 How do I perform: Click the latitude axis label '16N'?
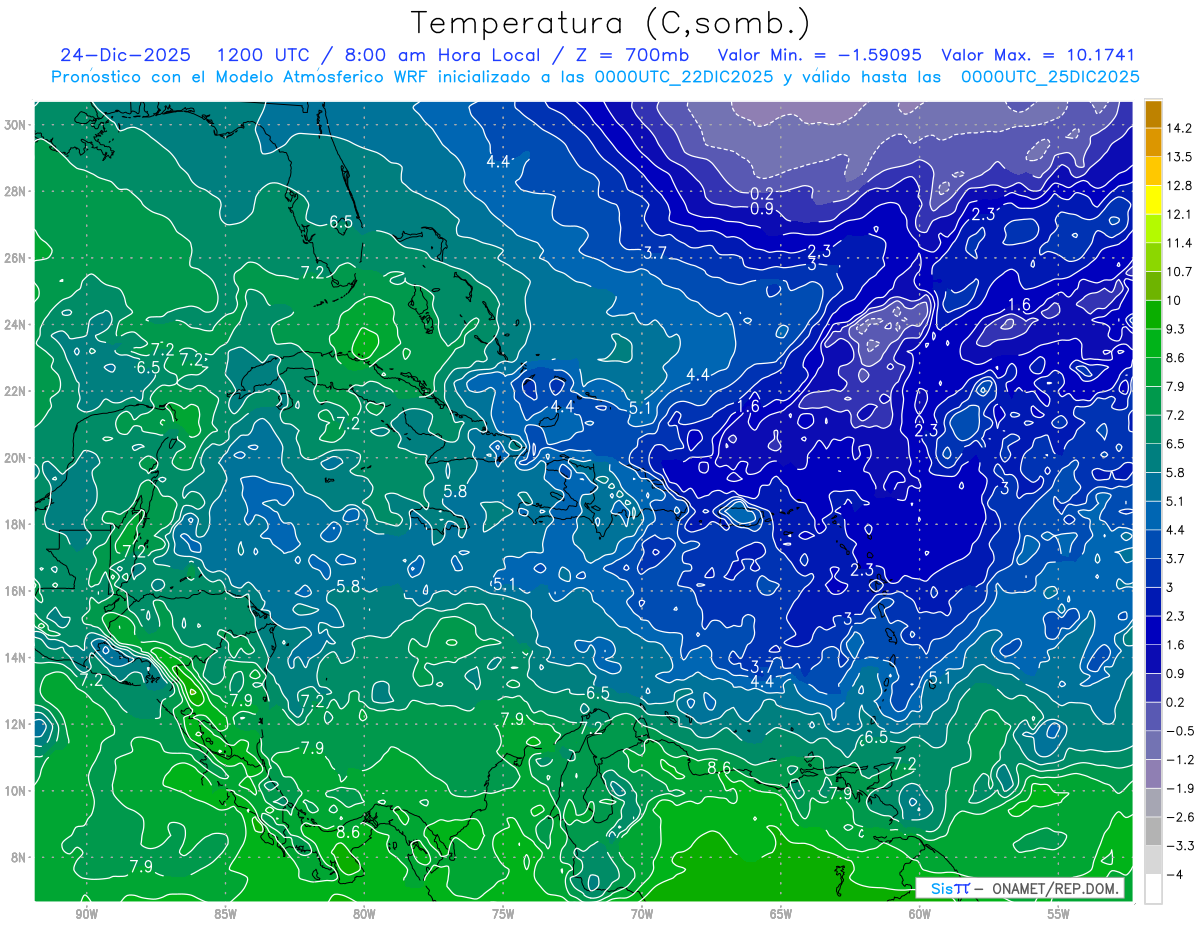pos(16,591)
